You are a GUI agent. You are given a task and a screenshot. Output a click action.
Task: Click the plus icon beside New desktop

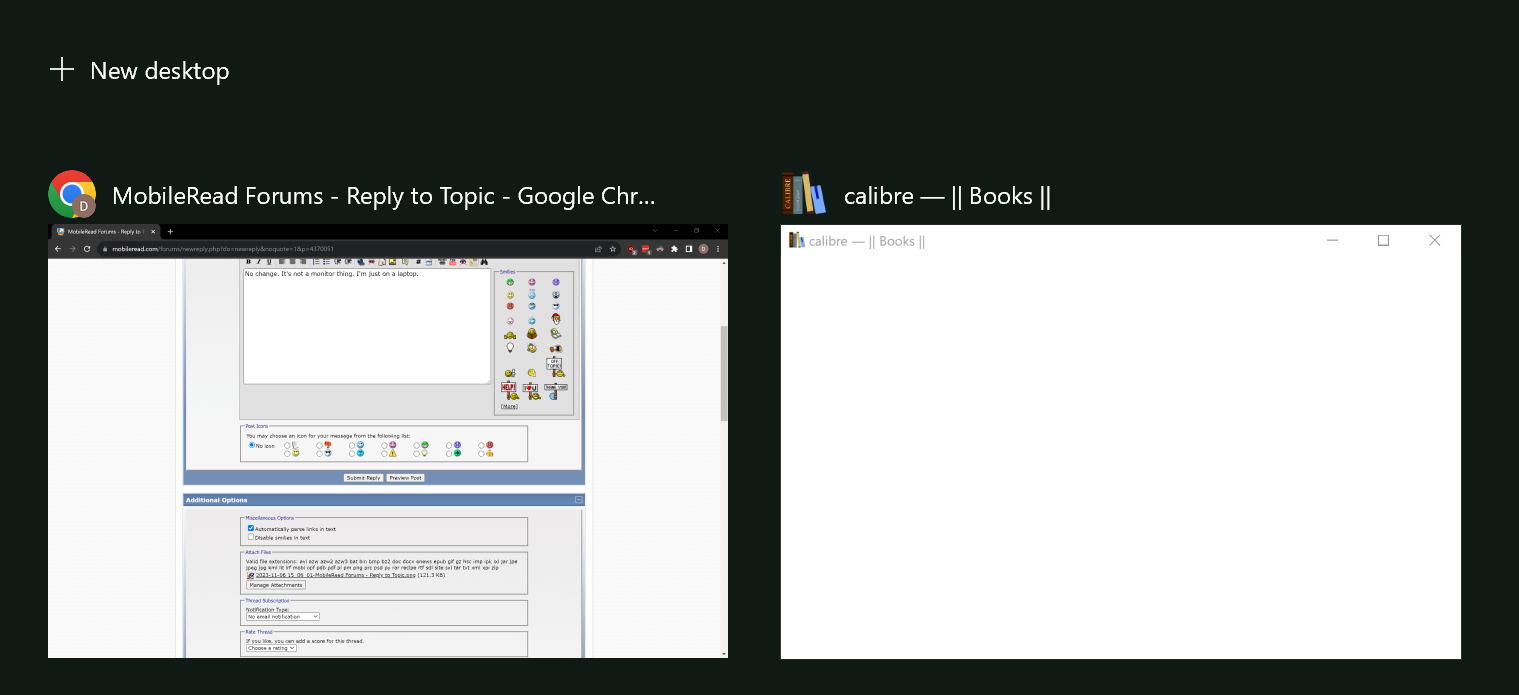(x=62, y=69)
